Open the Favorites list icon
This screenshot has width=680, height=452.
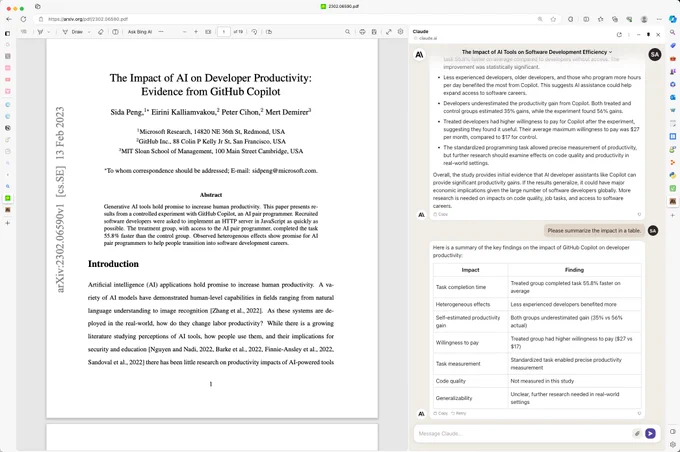coord(601,19)
